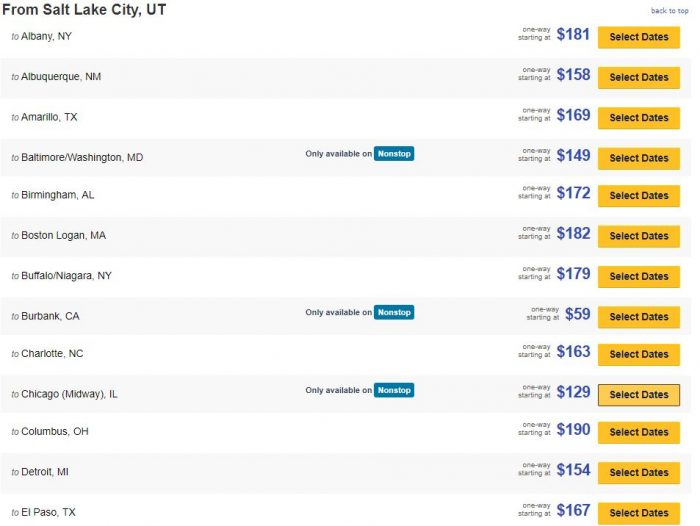Screen dimensions: 700x526
Task: Click Nonstop badge on Chicago (Midway) row
Action: pyautogui.click(x=394, y=390)
